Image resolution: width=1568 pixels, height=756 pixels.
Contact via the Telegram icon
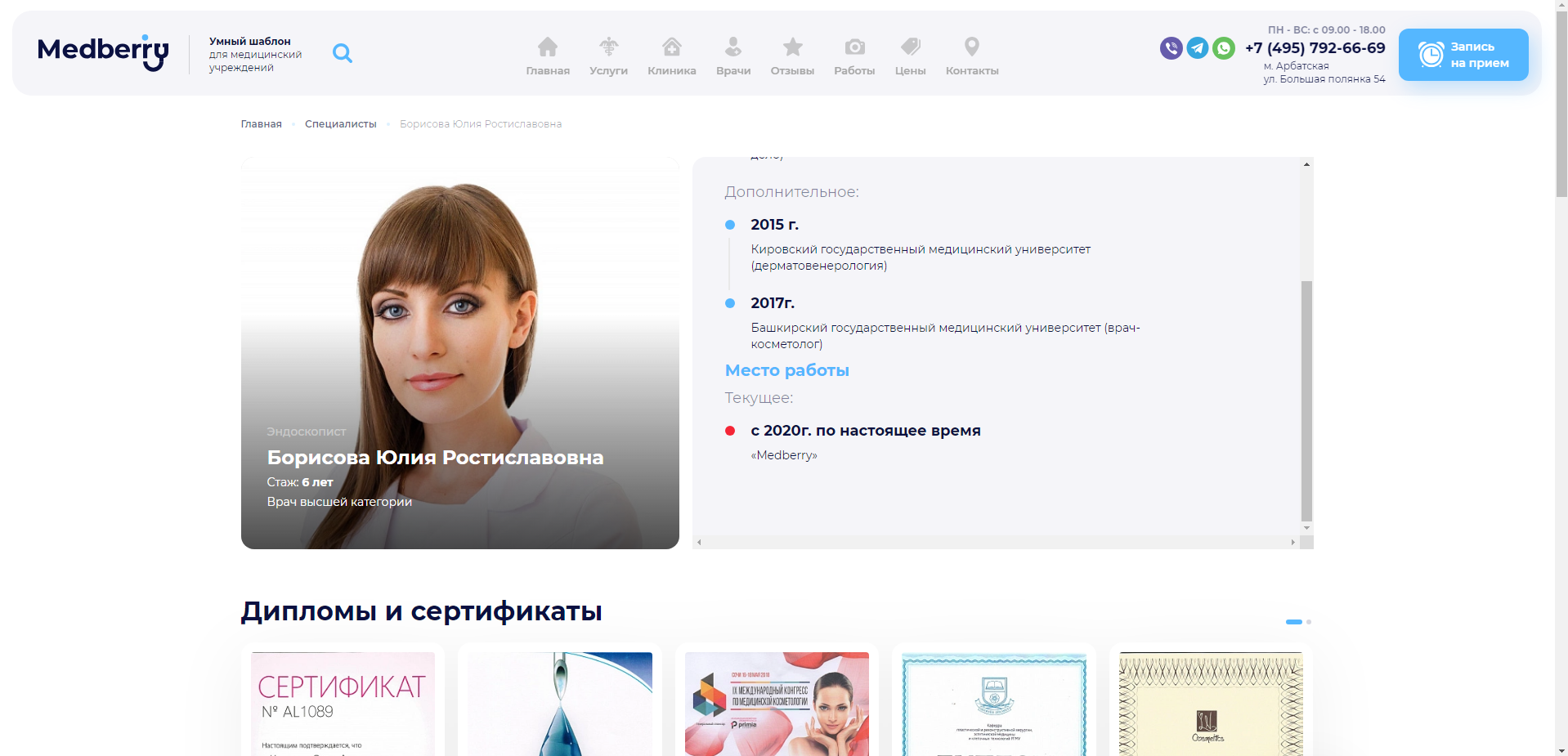coord(1198,48)
